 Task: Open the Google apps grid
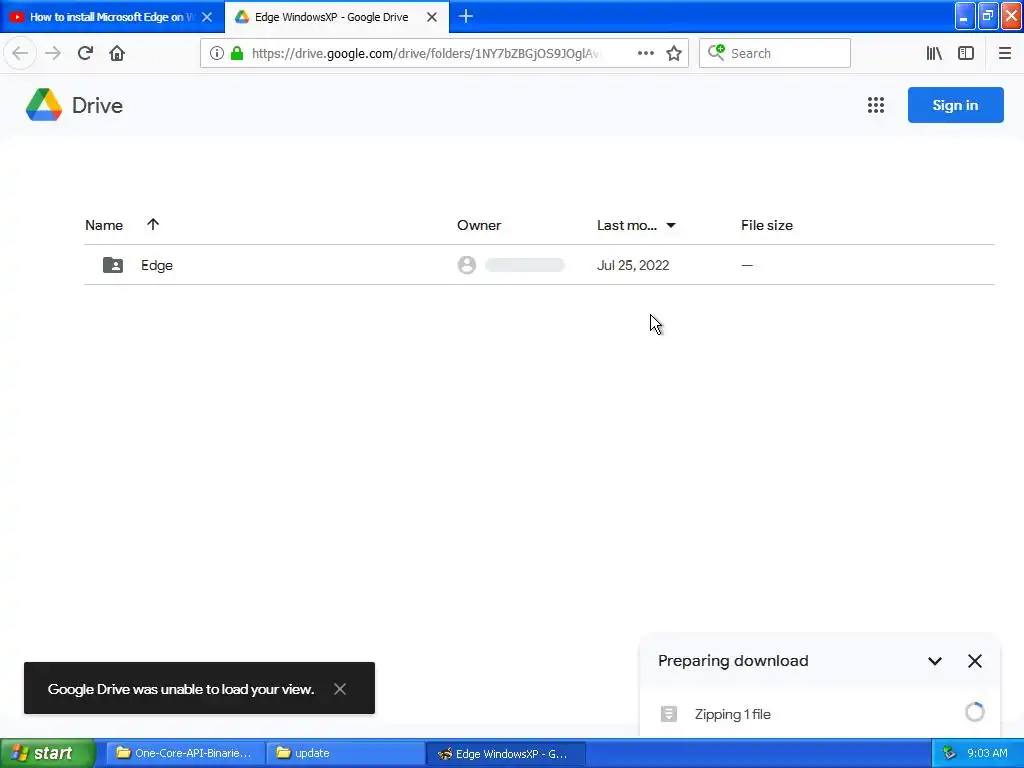pos(876,104)
